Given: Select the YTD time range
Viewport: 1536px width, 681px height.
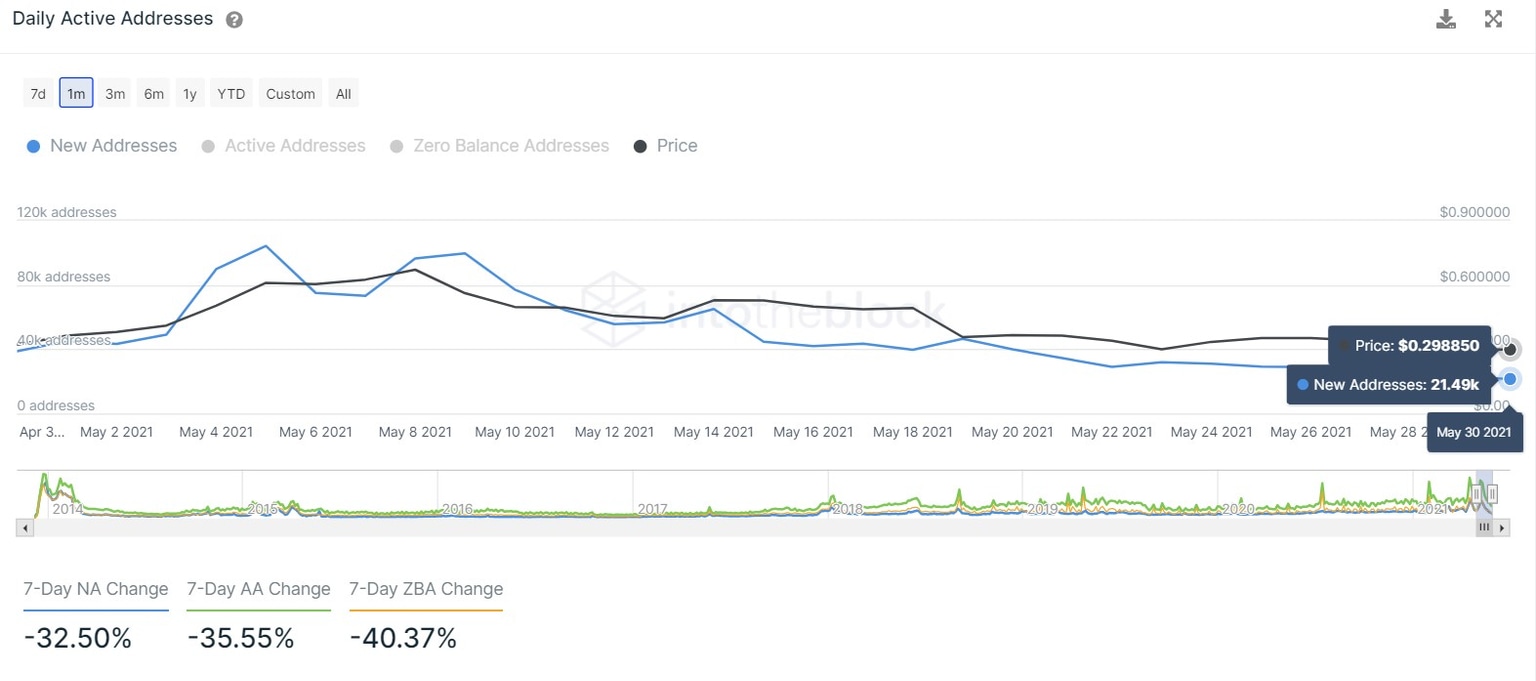Looking at the screenshot, I should point(230,93).
